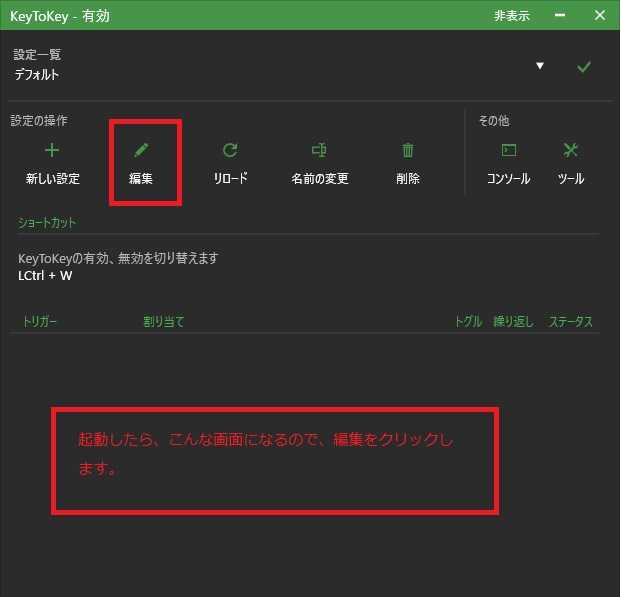Open the ツール wrench icon
This screenshot has width=621, height=597.
tap(570, 150)
